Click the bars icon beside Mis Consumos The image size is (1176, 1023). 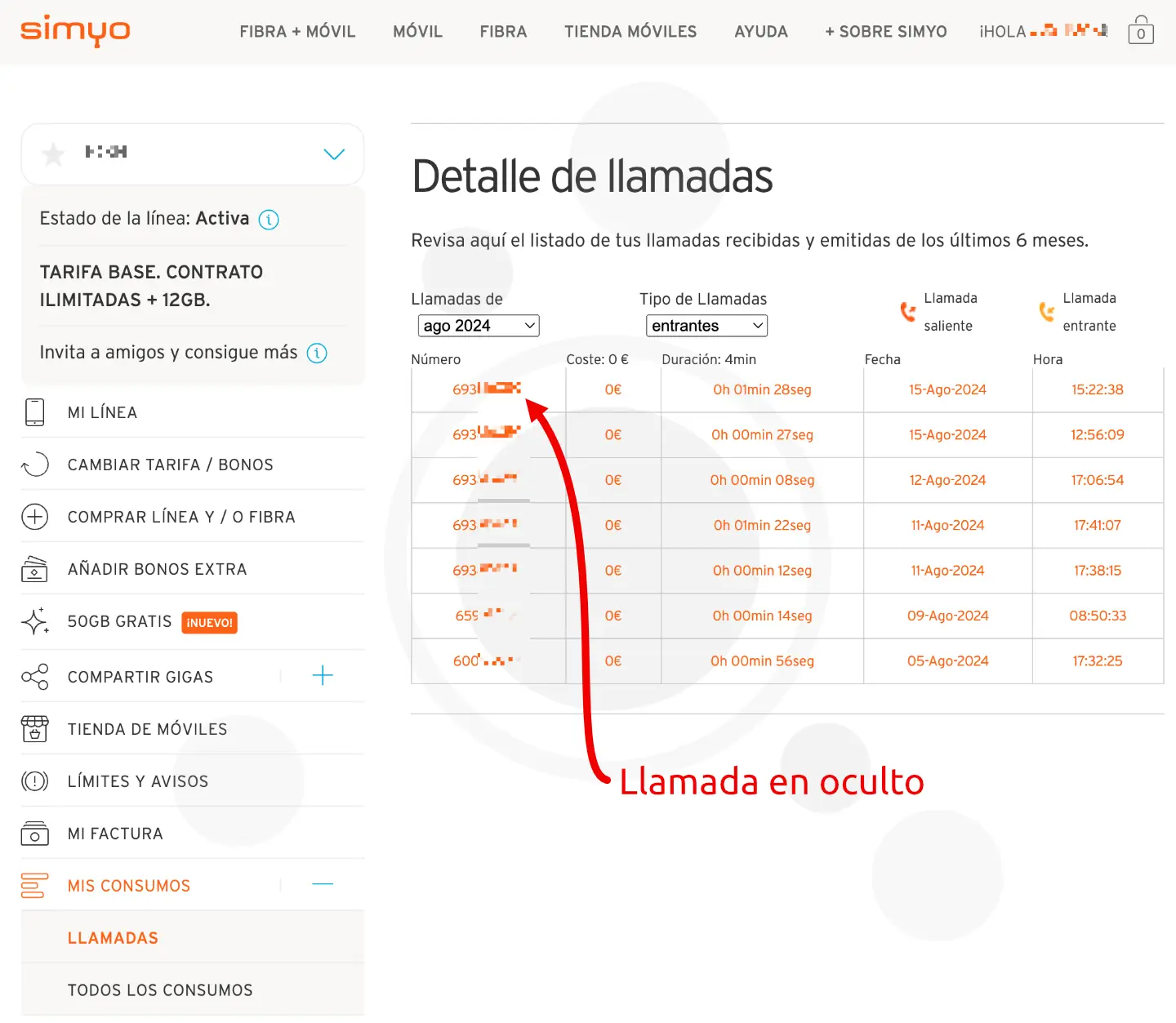pyautogui.click(x=34, y=886)
